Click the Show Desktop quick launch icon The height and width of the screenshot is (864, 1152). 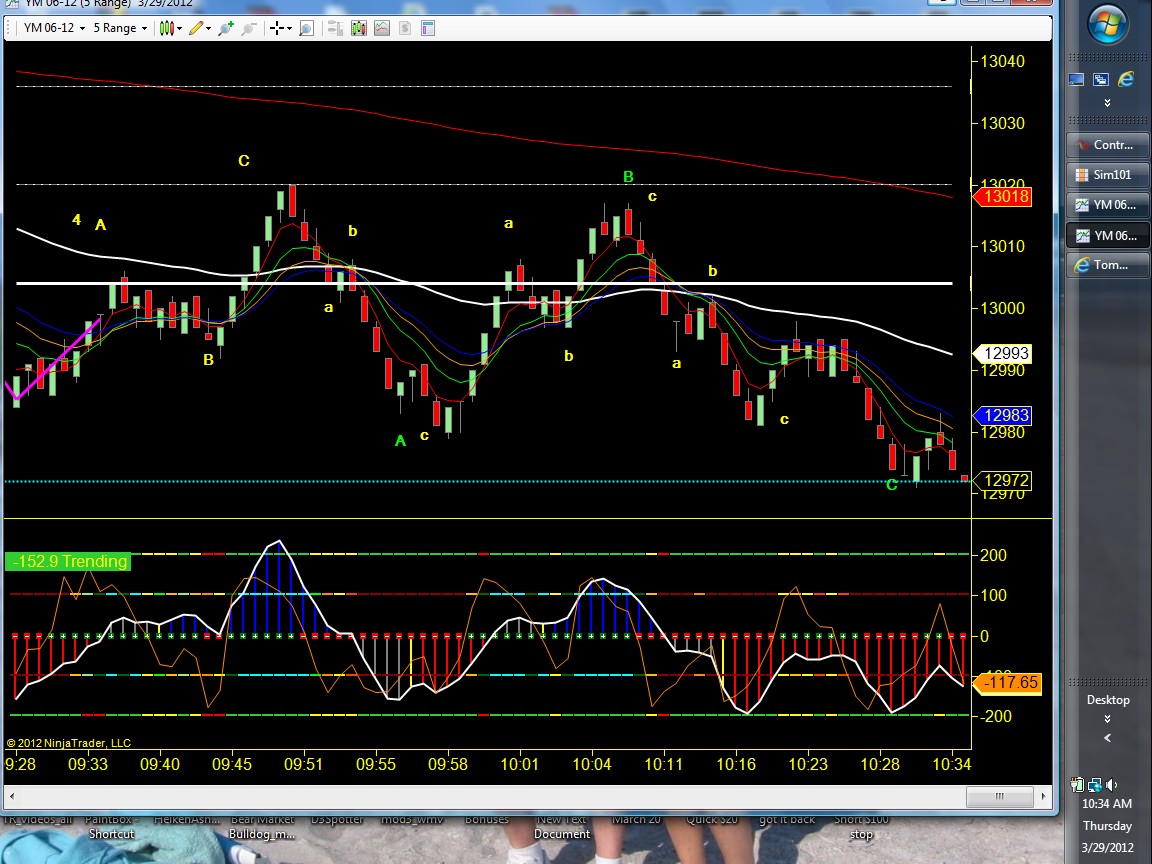click(1076, 79)
